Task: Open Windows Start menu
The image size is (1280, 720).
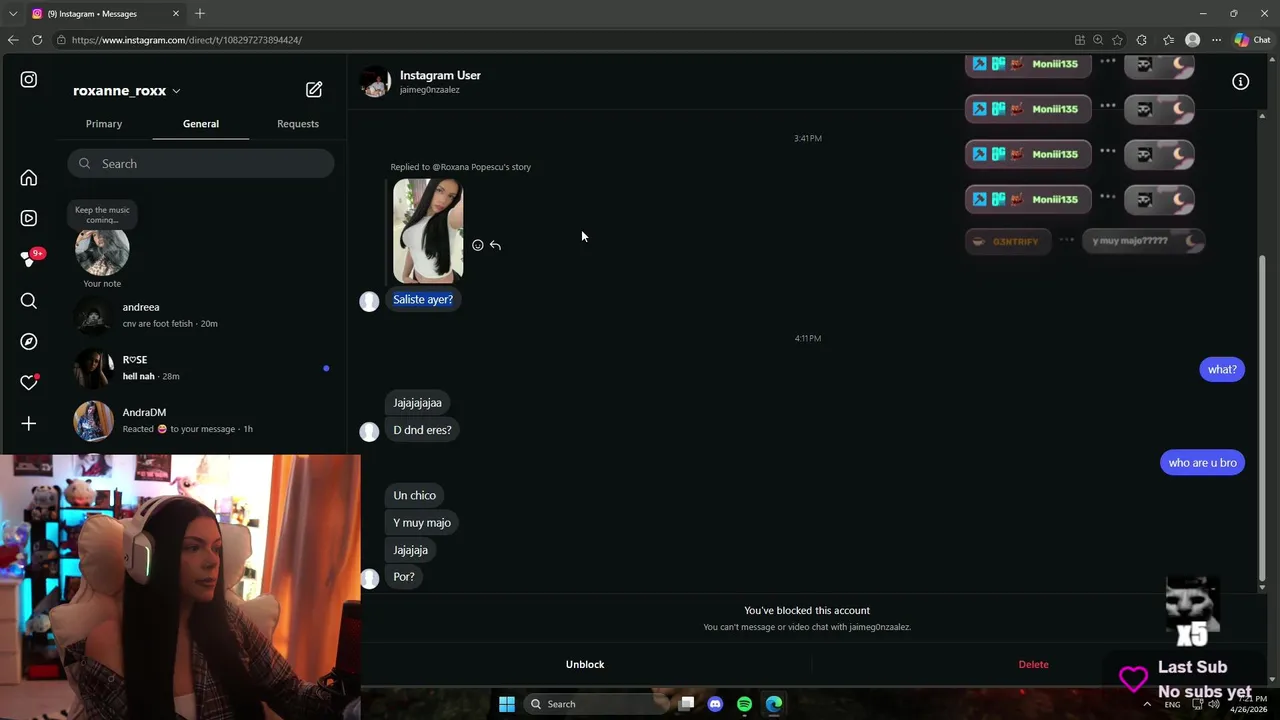Action: point(507,704)
